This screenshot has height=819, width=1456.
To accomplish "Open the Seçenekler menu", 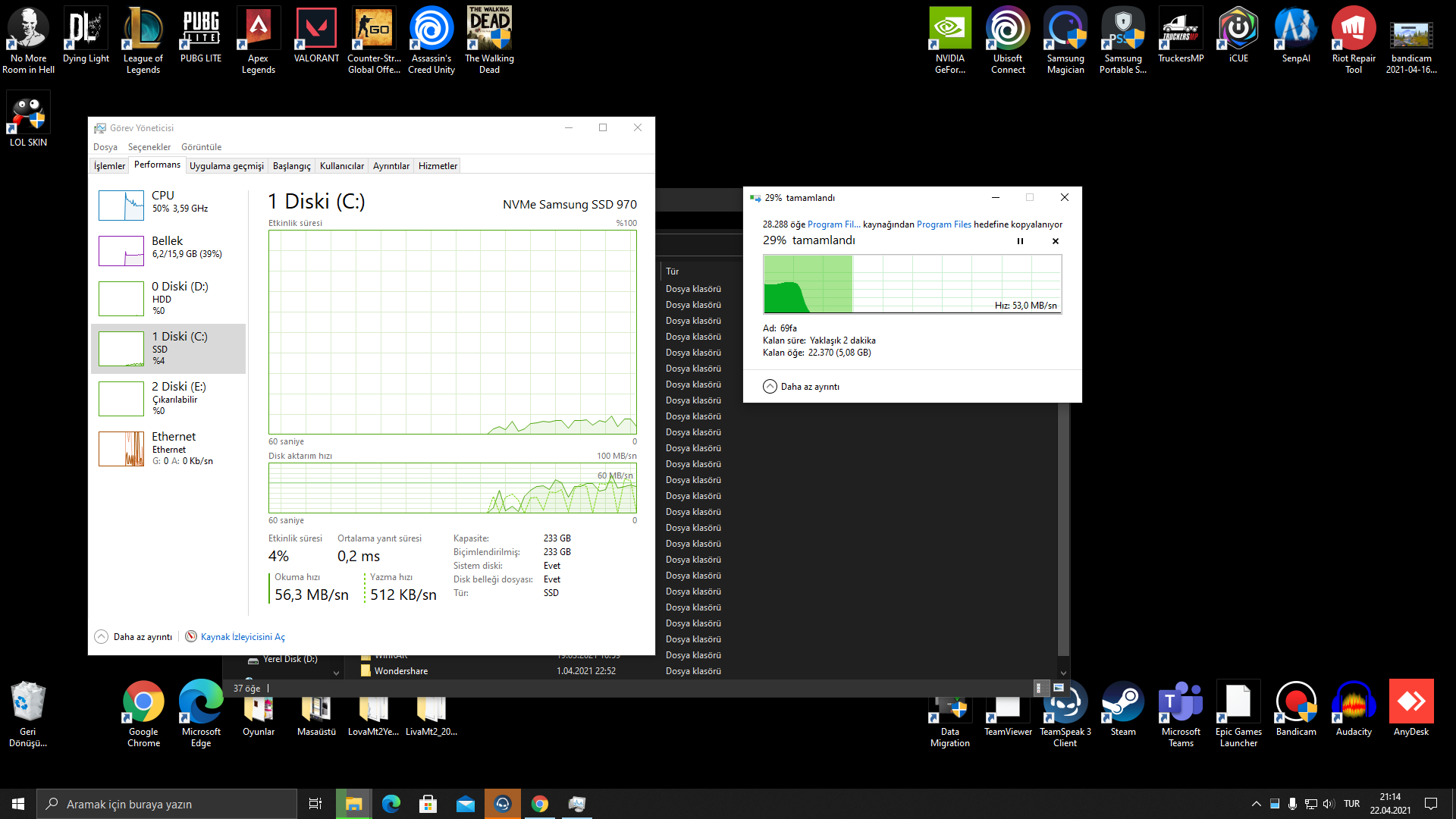I will [149, 147].
